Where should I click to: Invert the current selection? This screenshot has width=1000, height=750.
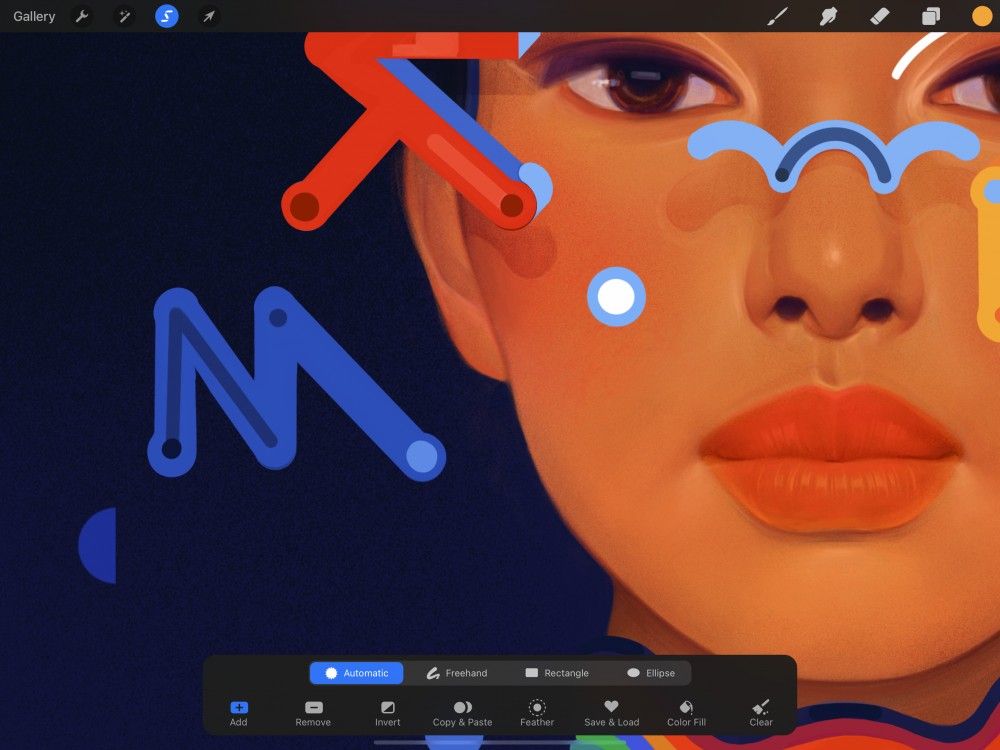coord(387,712)
